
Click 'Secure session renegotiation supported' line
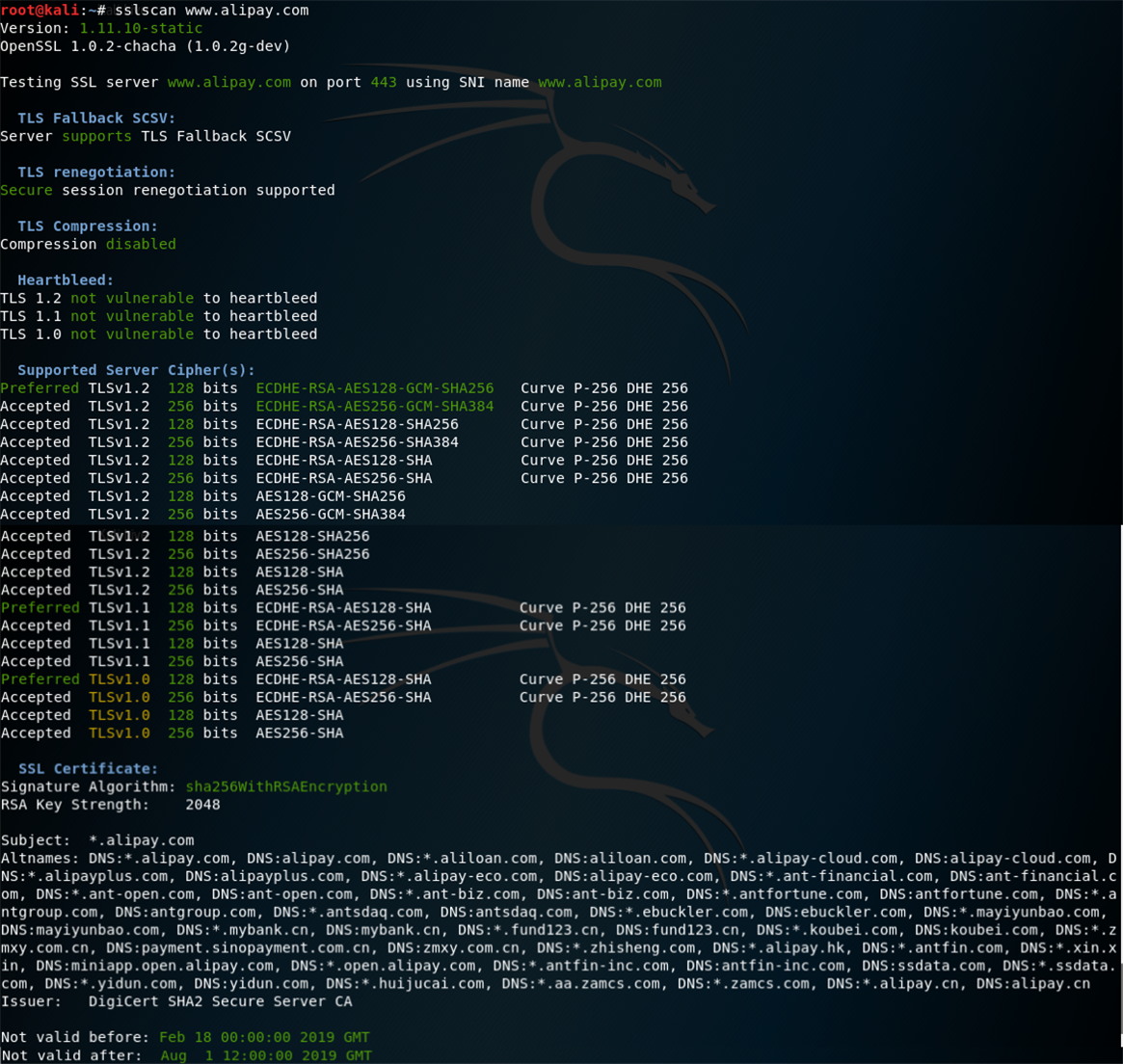coord(168,191)
